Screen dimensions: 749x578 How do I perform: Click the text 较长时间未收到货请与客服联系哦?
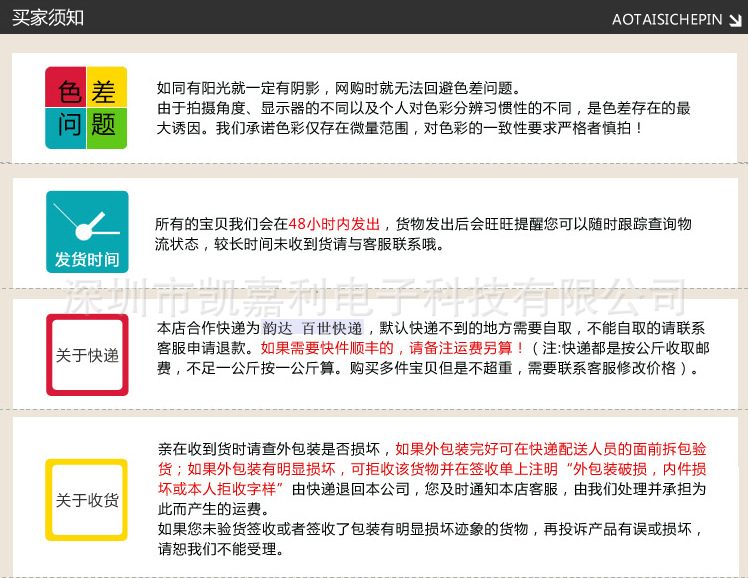(x=329, y=245)
